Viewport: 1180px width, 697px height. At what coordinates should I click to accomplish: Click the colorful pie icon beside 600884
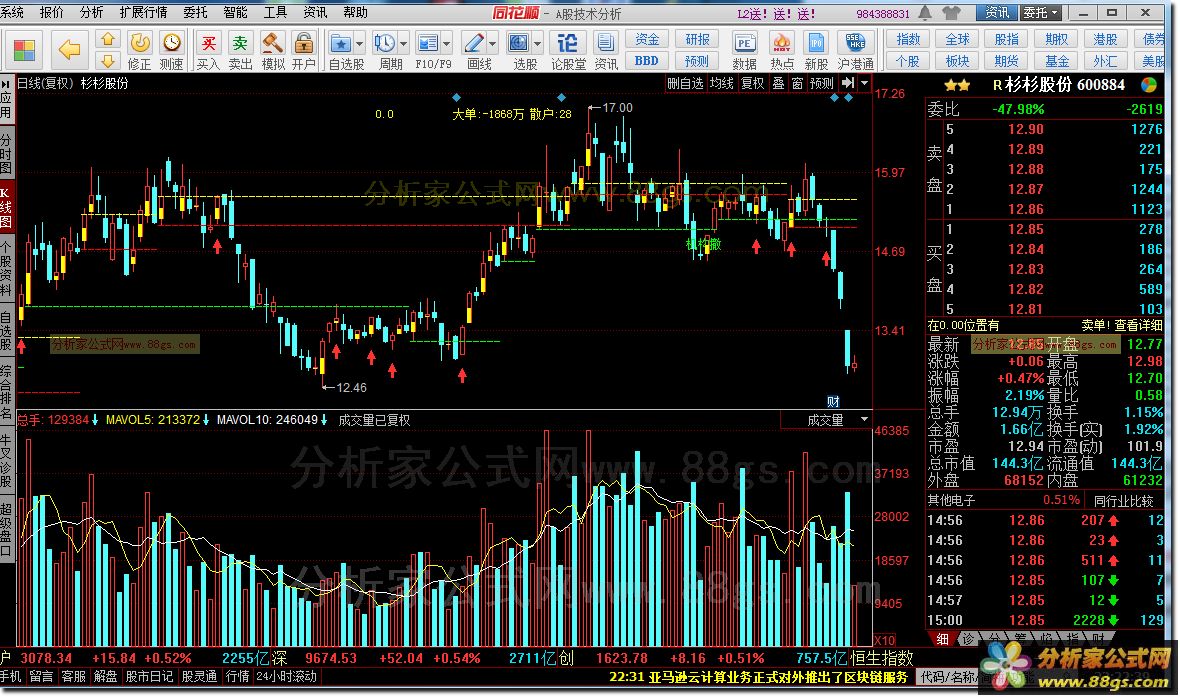click(1149, 84)
